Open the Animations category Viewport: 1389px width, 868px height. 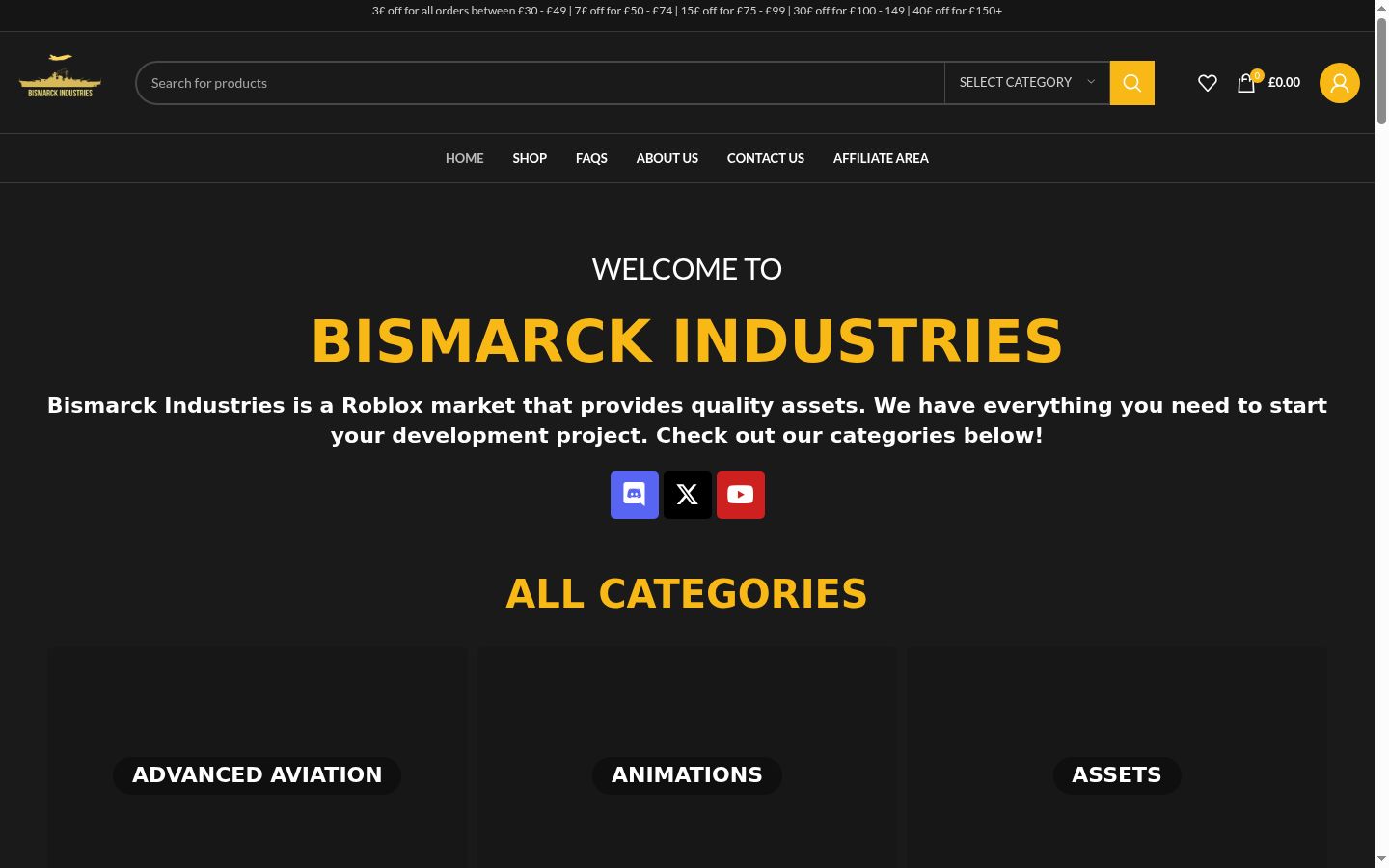[687, 775]
